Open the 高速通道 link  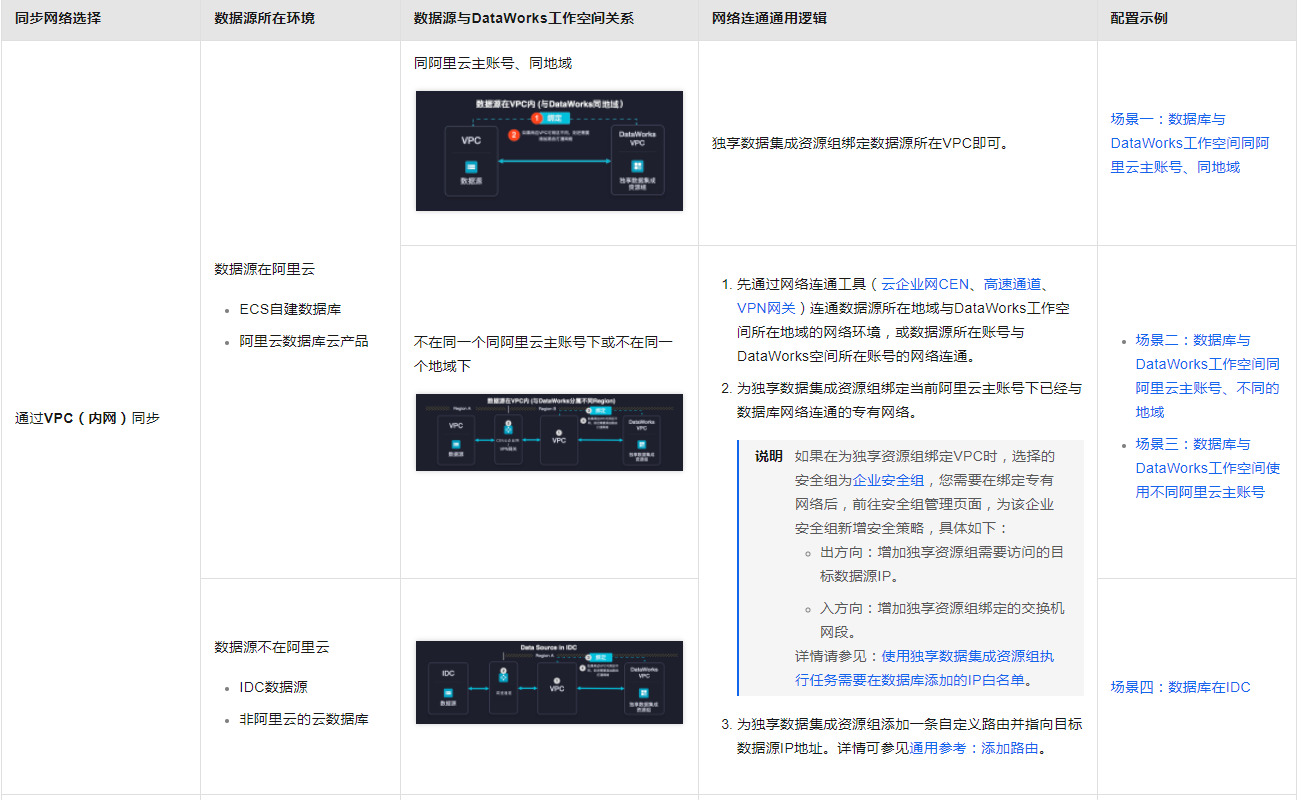tap(1014, 284)
